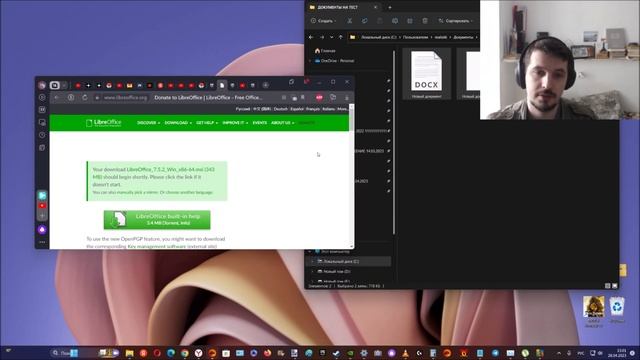Open the Создать dropdown in Explorer toolbar

tap(324, 21)
